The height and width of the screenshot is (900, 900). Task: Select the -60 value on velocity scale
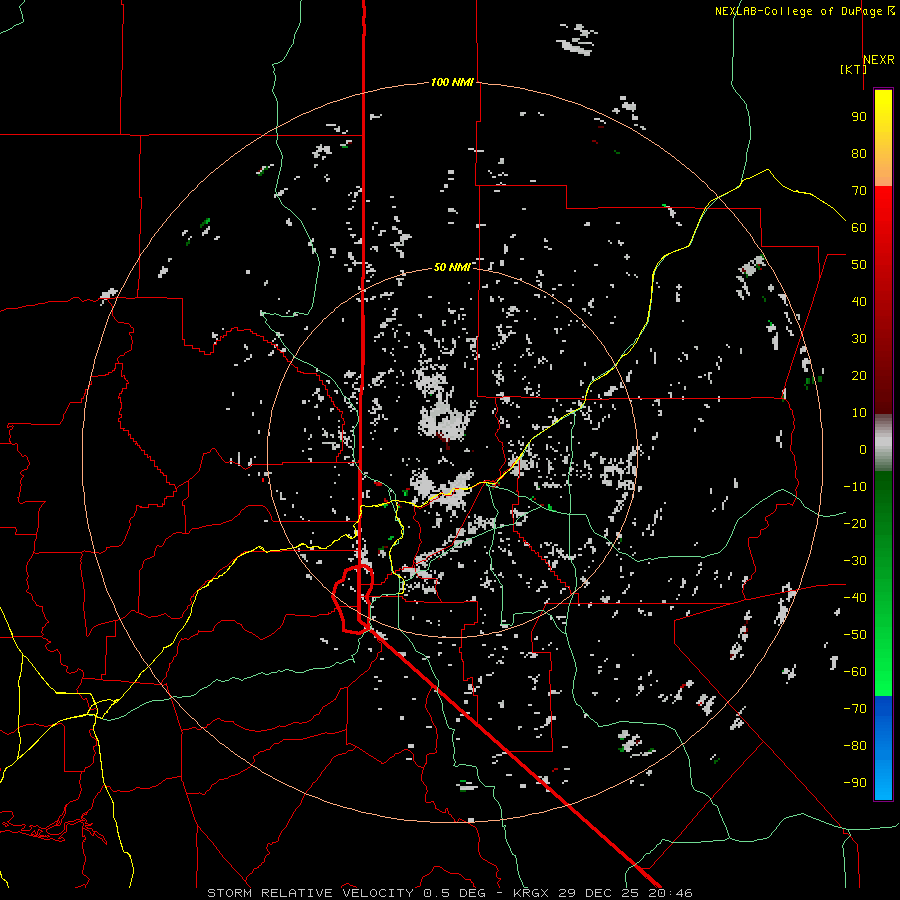click(855, 672)
